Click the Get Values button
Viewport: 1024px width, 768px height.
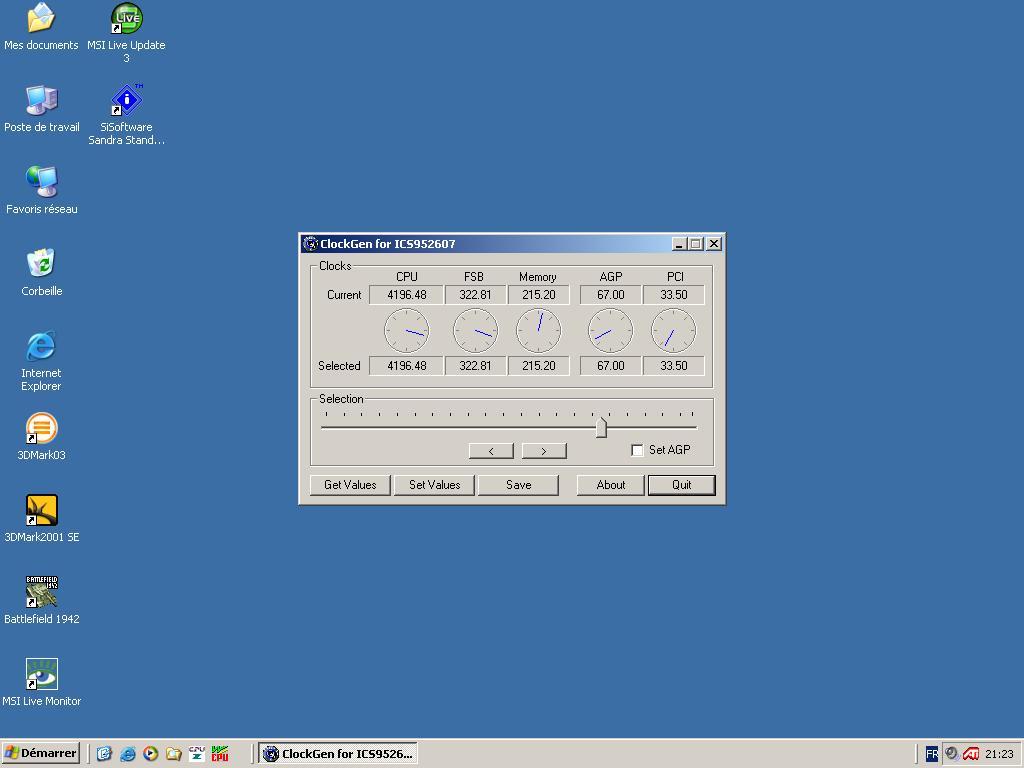pyautogui.click(x=350, y=485)
